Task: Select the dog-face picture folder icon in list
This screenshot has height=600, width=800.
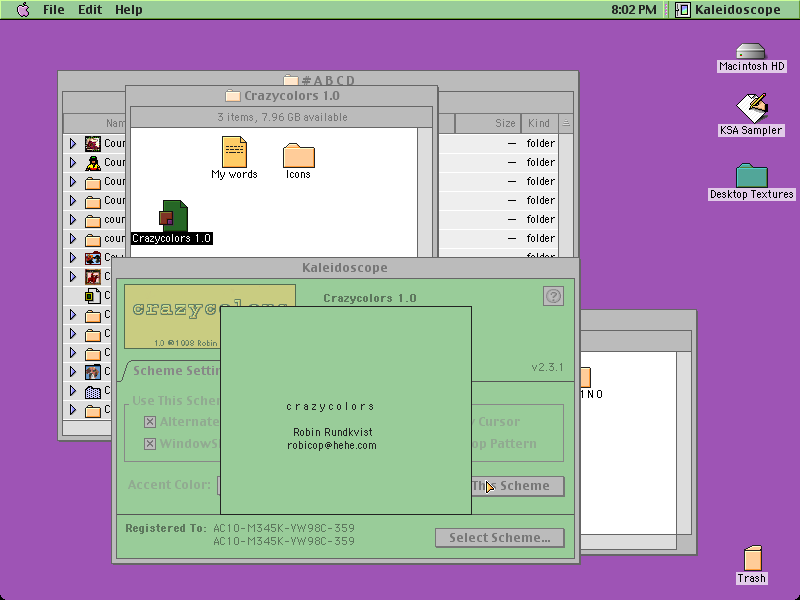Action: pos(93,372)
